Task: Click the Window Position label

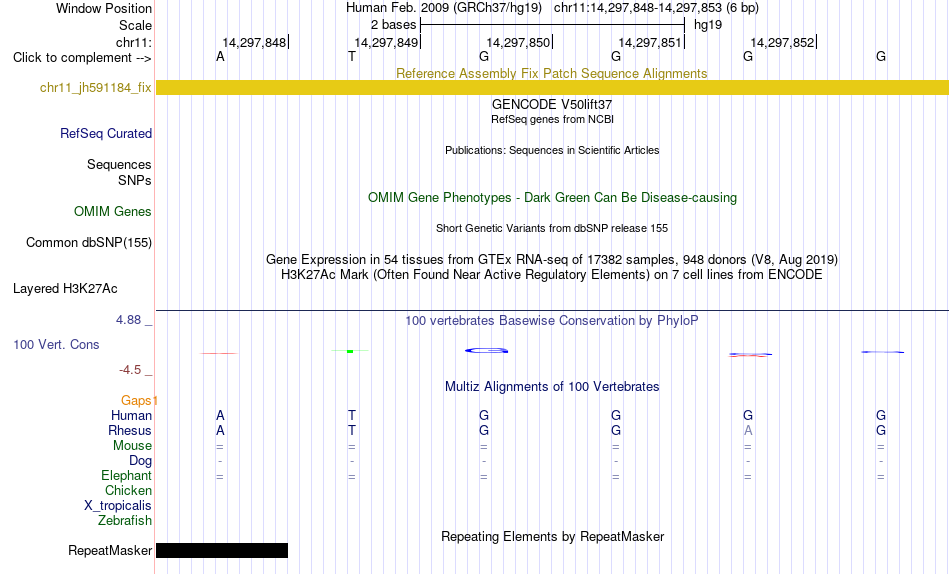Action: (104, 8)
